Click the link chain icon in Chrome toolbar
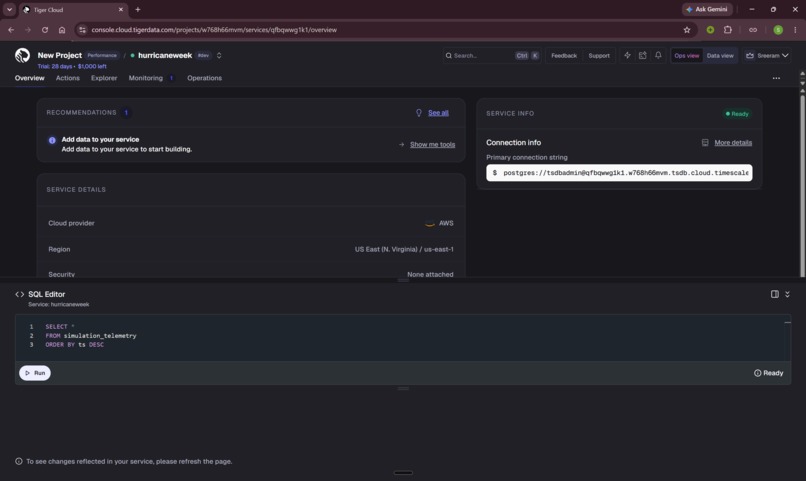Viewport: 806px width, 481px height. (753, 30)
